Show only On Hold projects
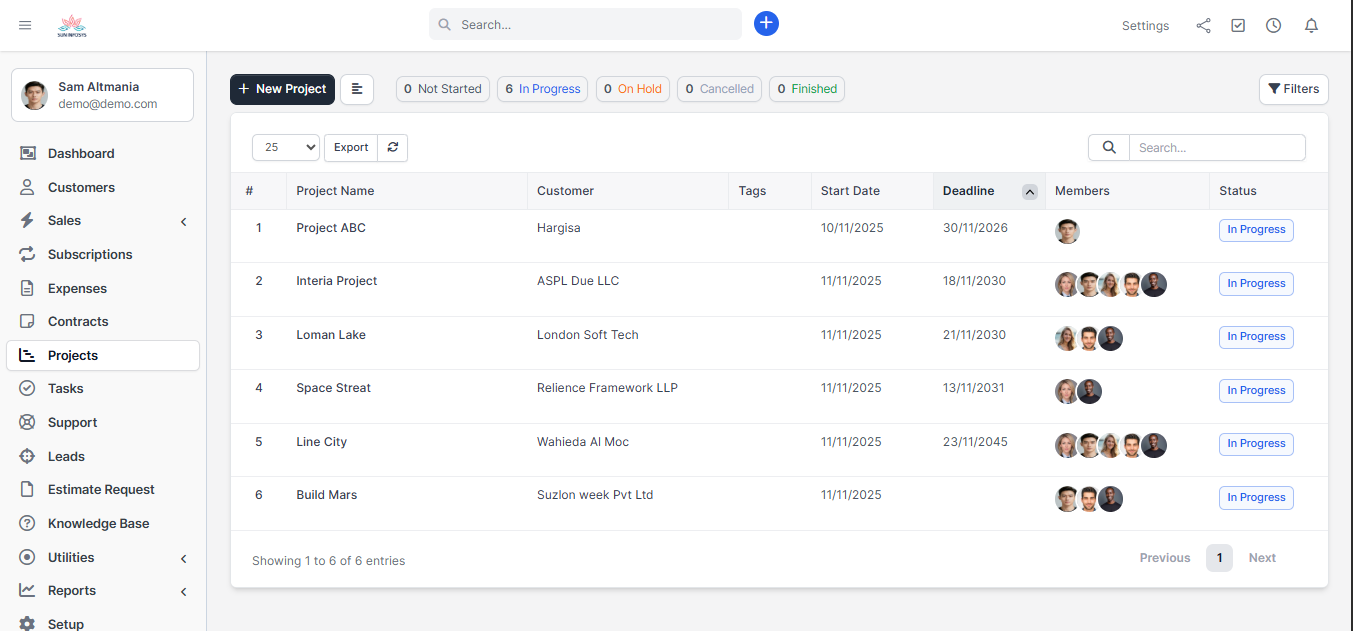1353x631 pixels. click(x=632, y=89)
